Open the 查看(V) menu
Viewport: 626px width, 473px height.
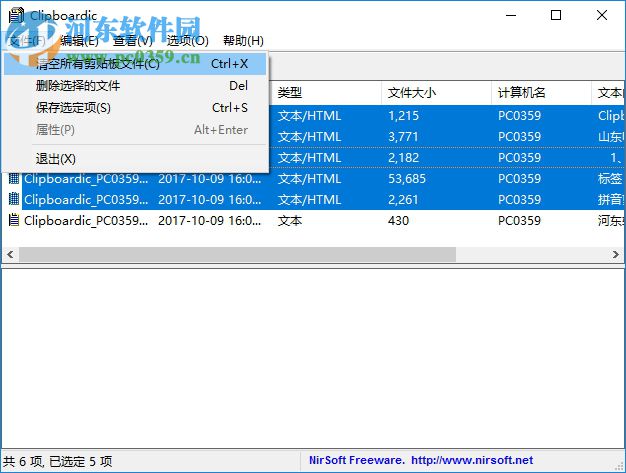133,40
